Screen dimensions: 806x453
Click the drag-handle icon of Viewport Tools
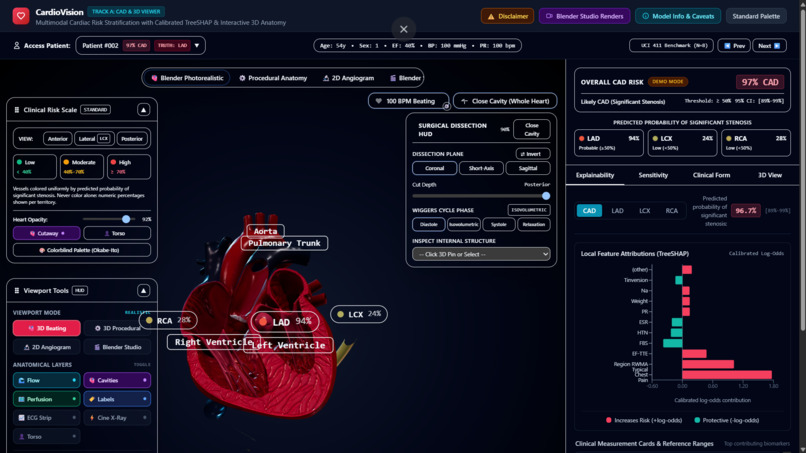[x=16, y=291]
